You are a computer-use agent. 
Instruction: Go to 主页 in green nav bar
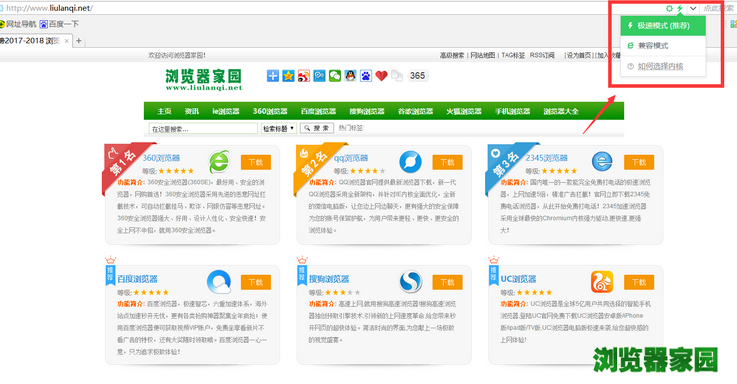[x=164, y=111]
